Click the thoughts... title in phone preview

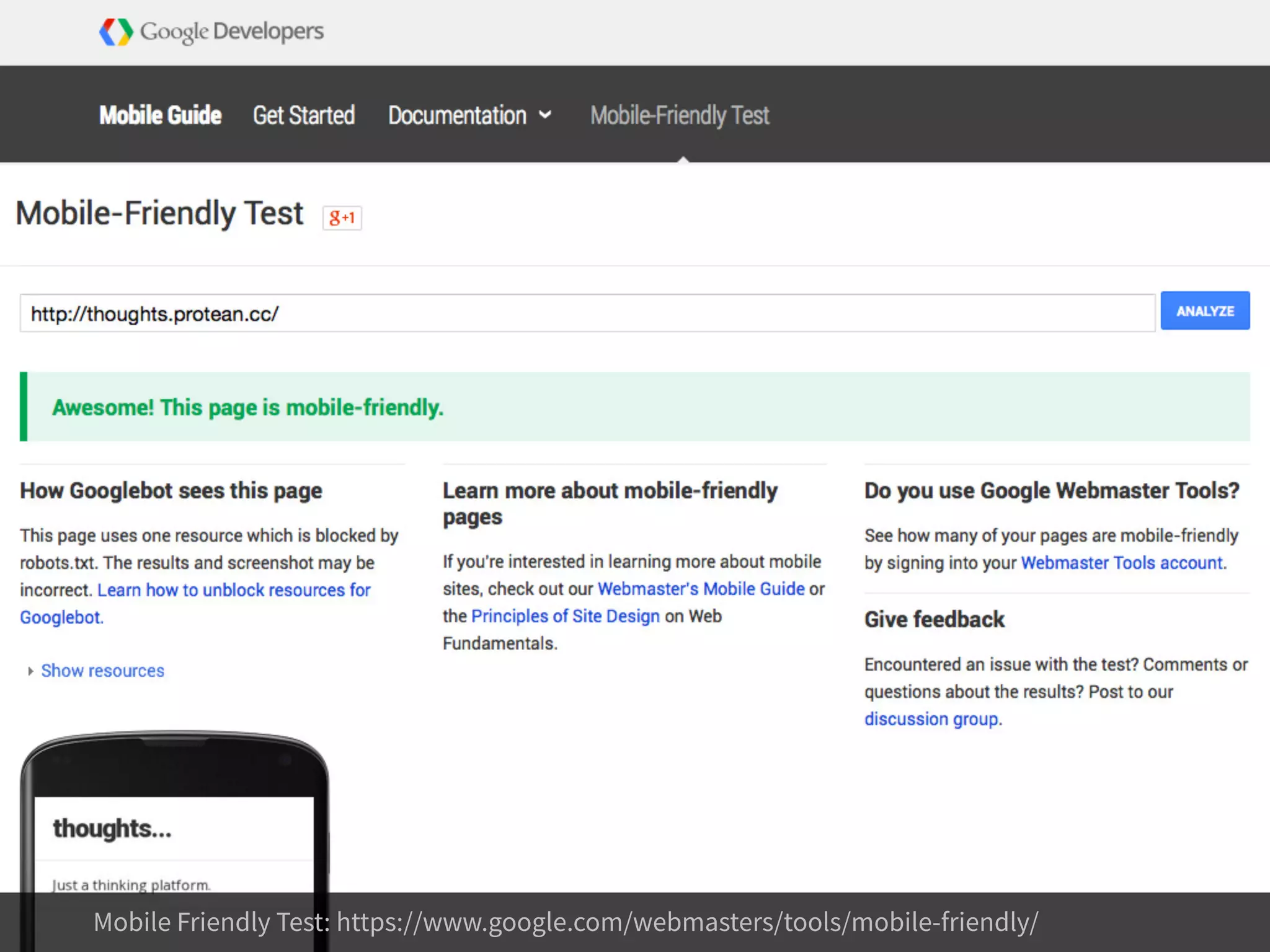click(x=112, y=829)
